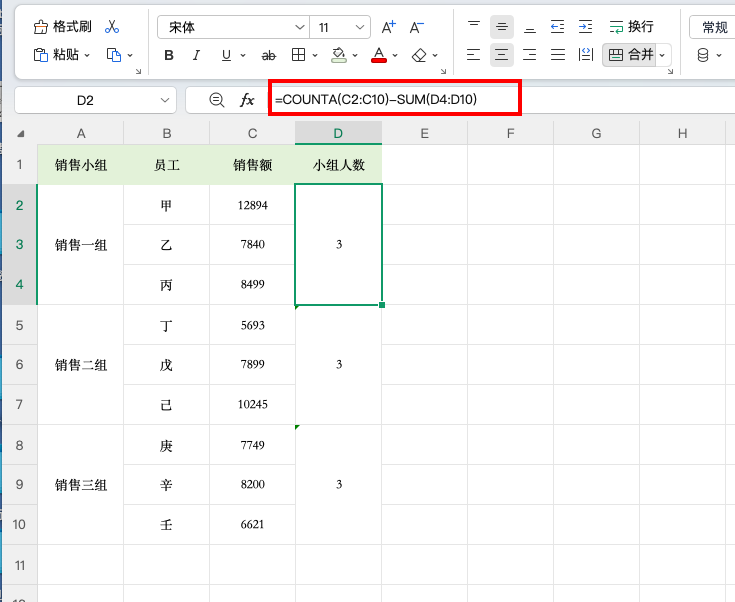Click cell with value 6621

point(253,524)
